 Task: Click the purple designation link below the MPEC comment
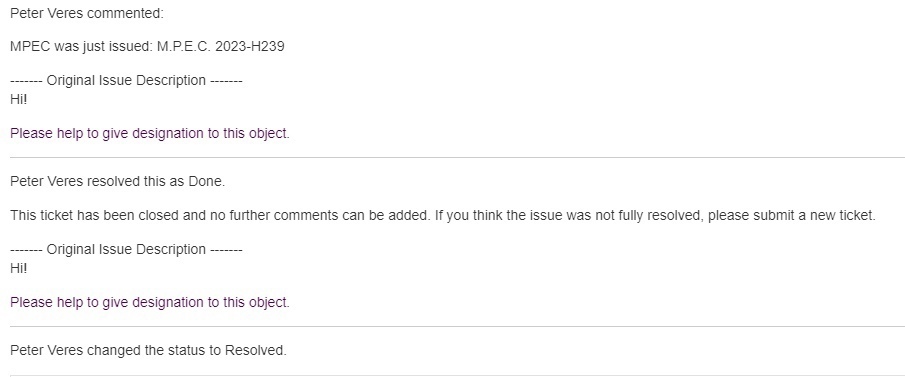pyautogui.click(x=150, y=133)
